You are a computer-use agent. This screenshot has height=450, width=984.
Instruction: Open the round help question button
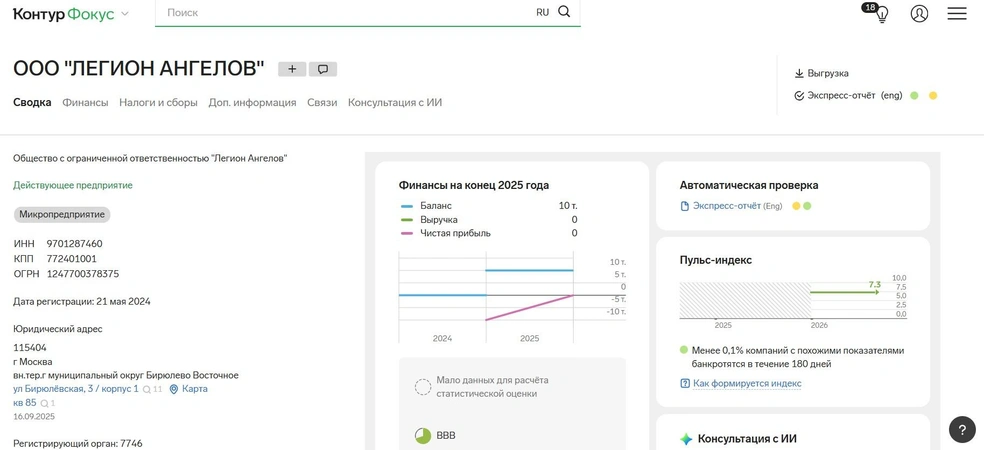(x=962, y=429)
